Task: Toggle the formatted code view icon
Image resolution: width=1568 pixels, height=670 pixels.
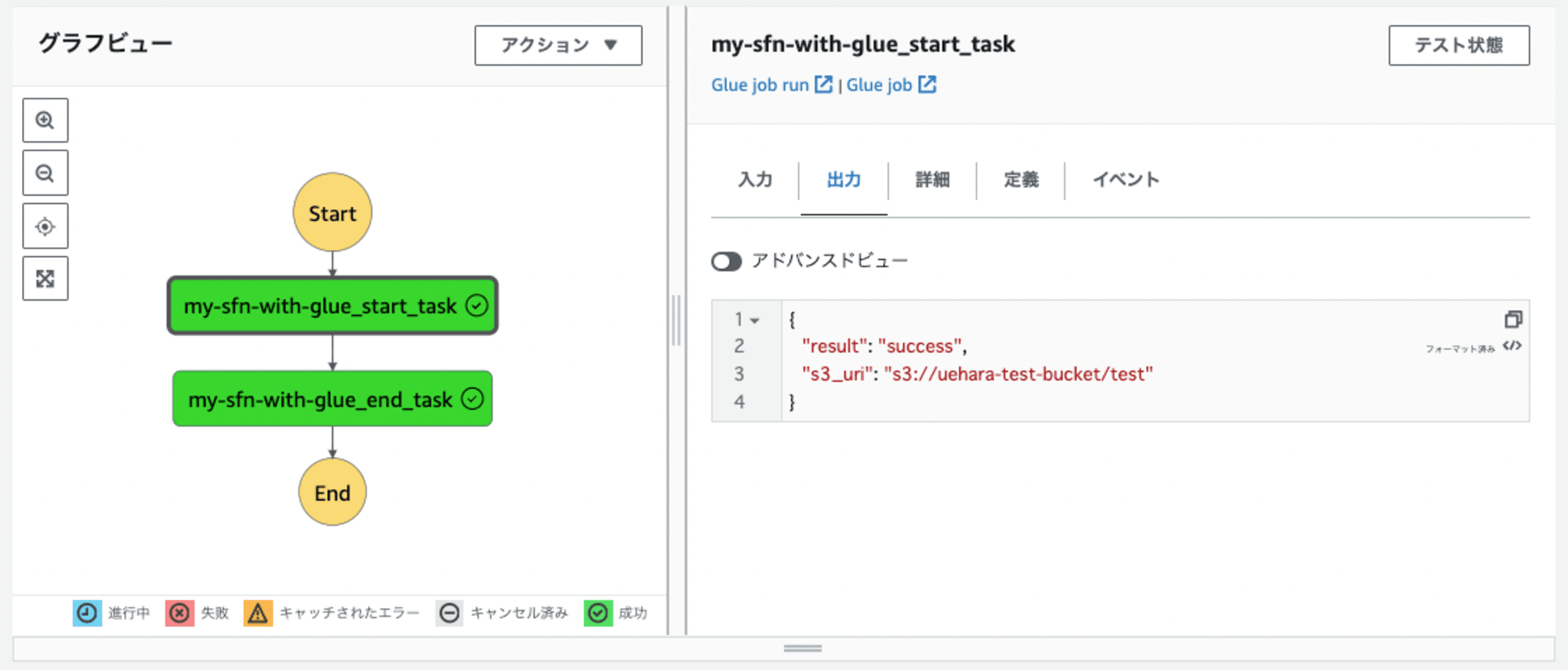Action: click(x=1512, y=346)
